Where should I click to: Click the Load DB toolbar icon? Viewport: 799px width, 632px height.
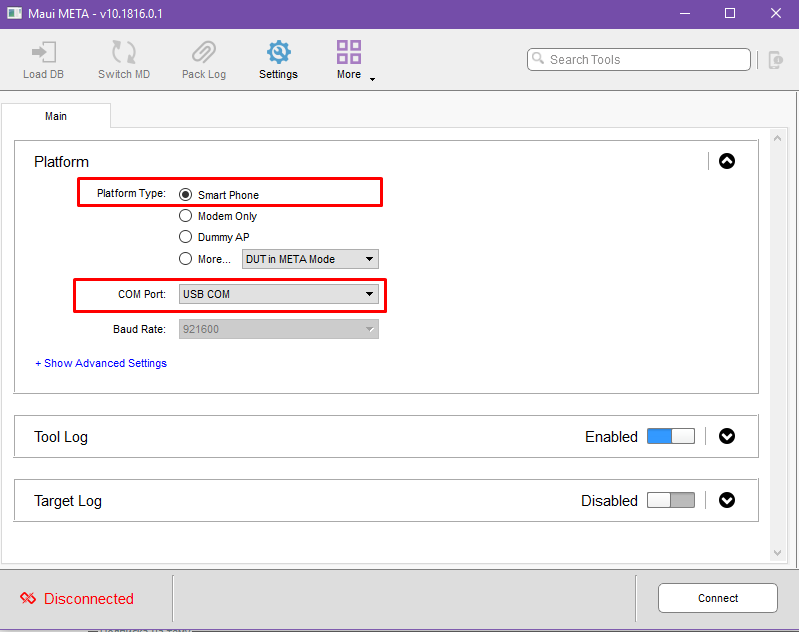click(42, 53)
